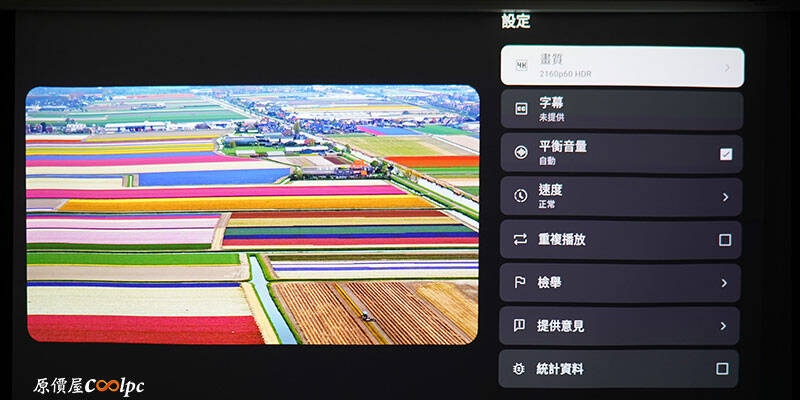Toggle the 平衡音量 checkbox
The width and height of the screenshot is (800, 400).
pyautogui.click(x=726, y=154)
